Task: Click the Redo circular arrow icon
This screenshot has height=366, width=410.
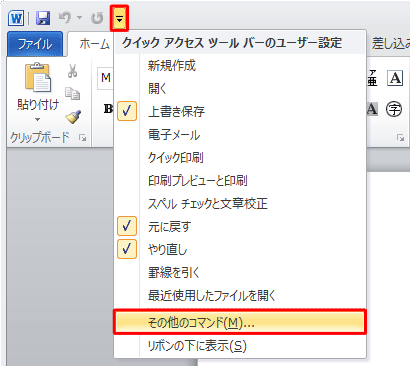Action: coord(97,18)
